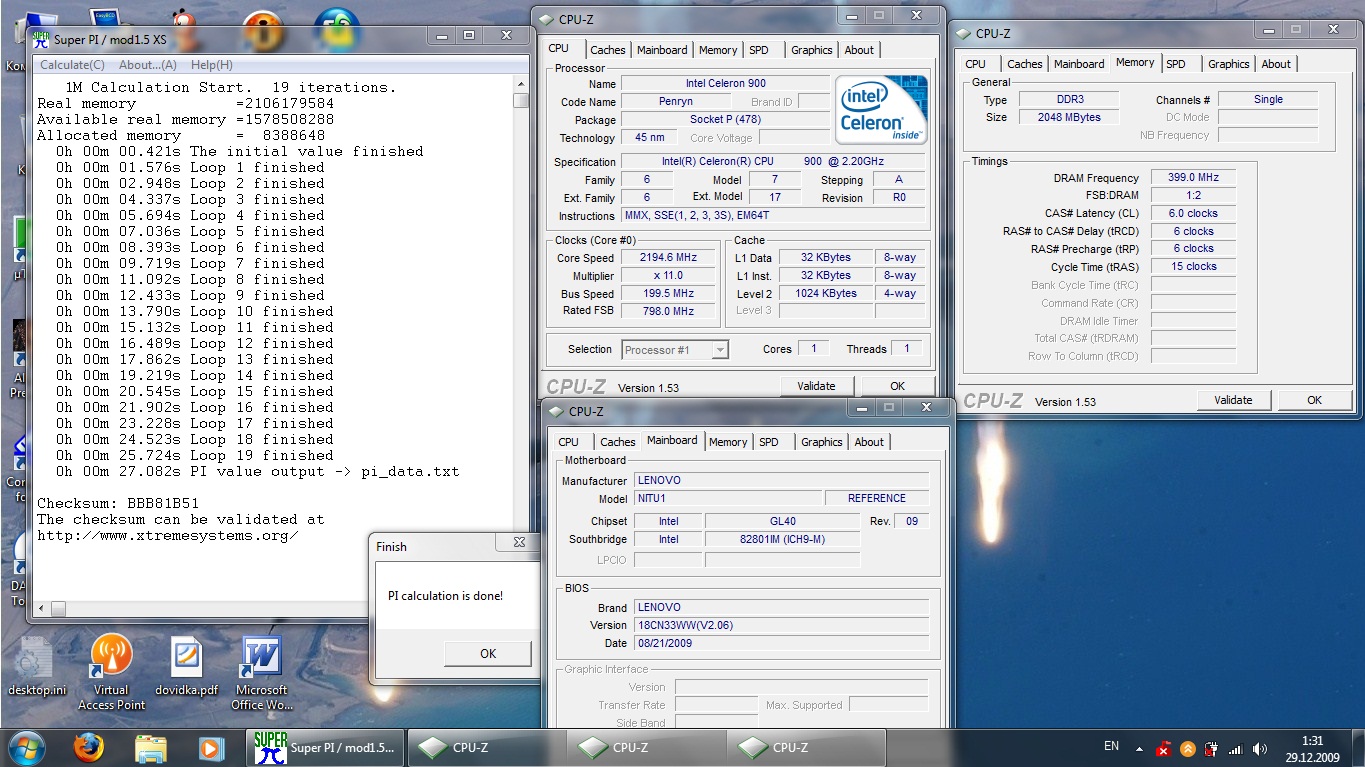Open the Help(H) menu in Super PI
This screenshot has height=767, width=1365.
(211, 65)
